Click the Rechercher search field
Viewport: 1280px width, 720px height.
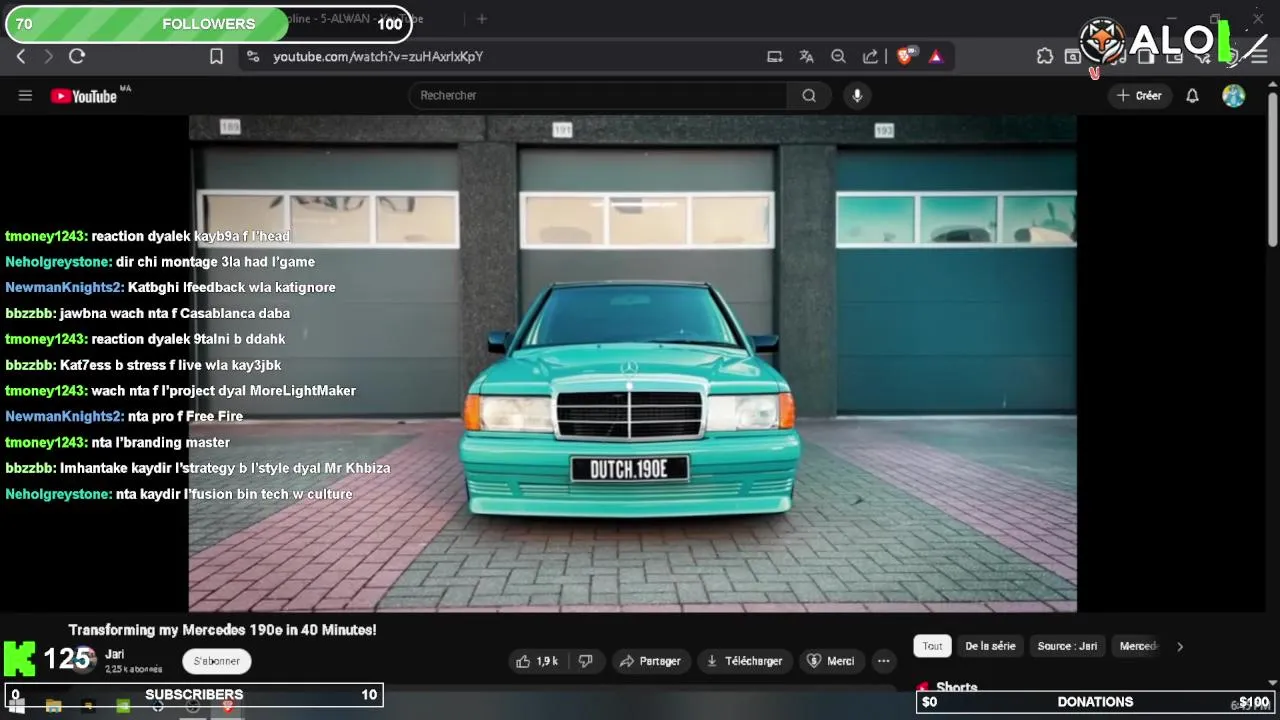598,96
